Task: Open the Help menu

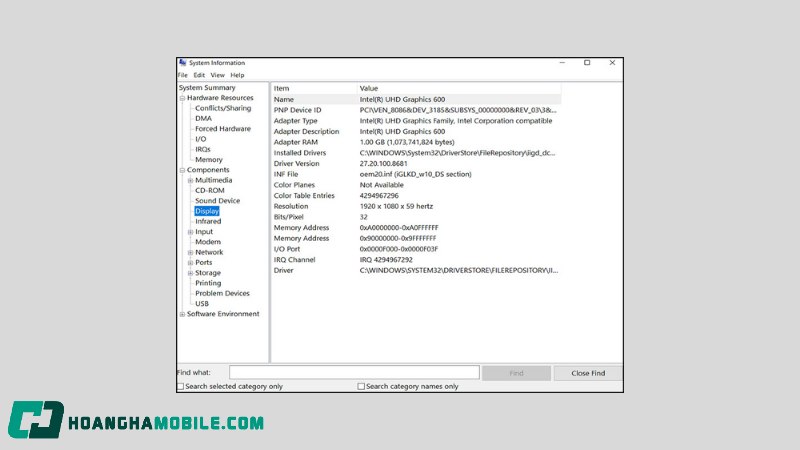Action: [237, 75]
